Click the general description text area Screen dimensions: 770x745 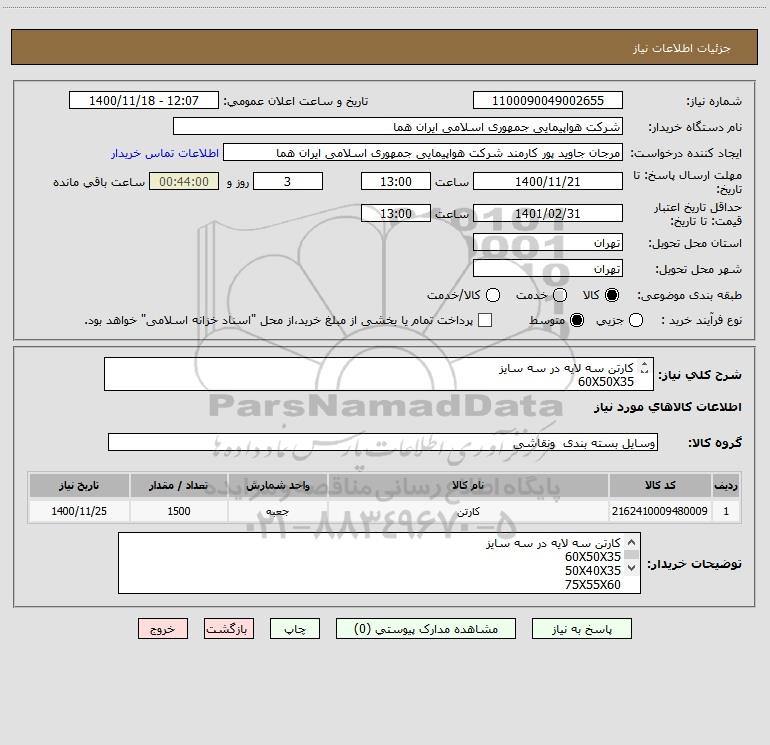(379, 374)
